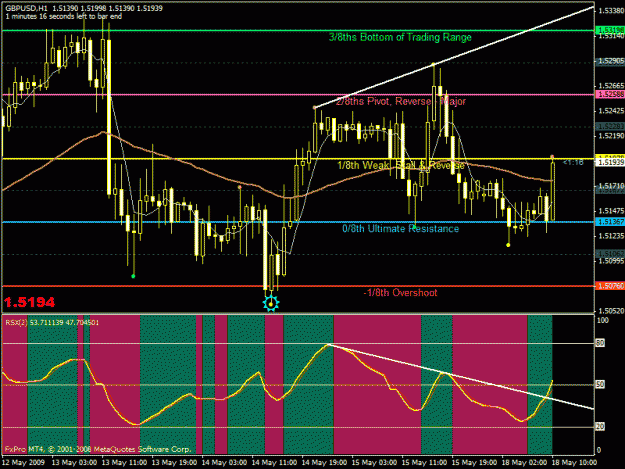Click the white 1.51939 current price tag

pos(610,162)
